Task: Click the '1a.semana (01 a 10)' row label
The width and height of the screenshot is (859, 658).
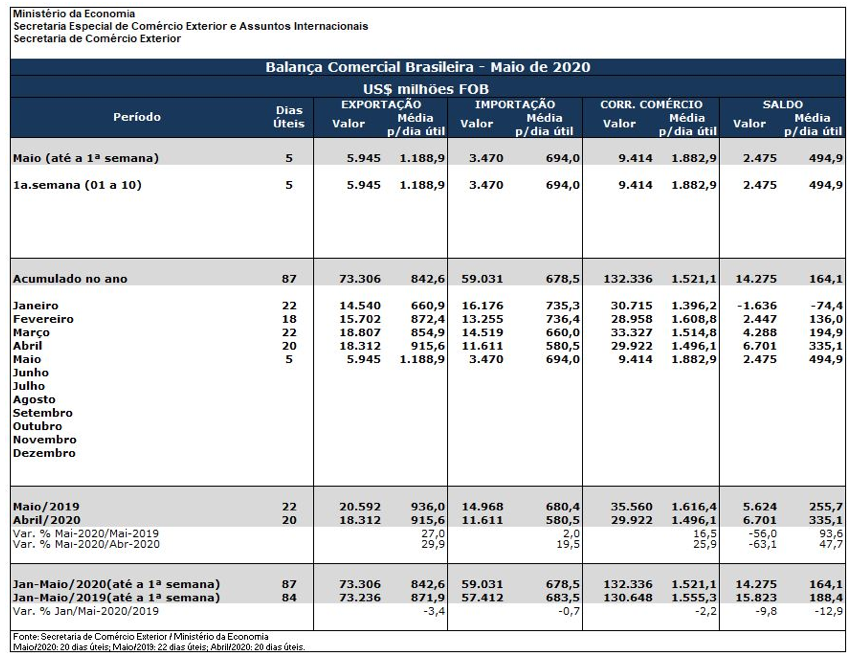Action: [x=77, y=185]
